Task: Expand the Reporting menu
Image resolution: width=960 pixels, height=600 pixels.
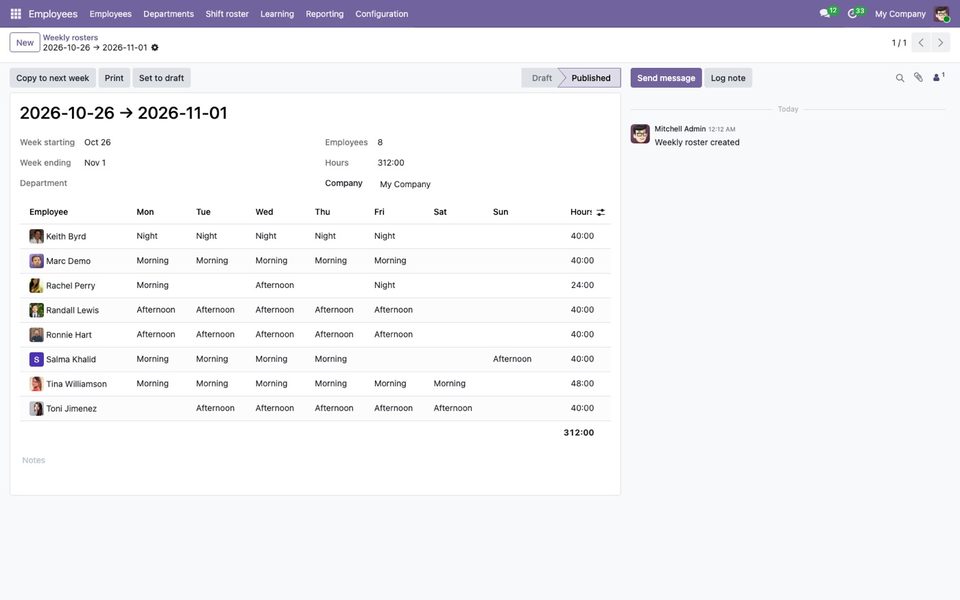Action: pyautogui.click(x=324, y=13)
